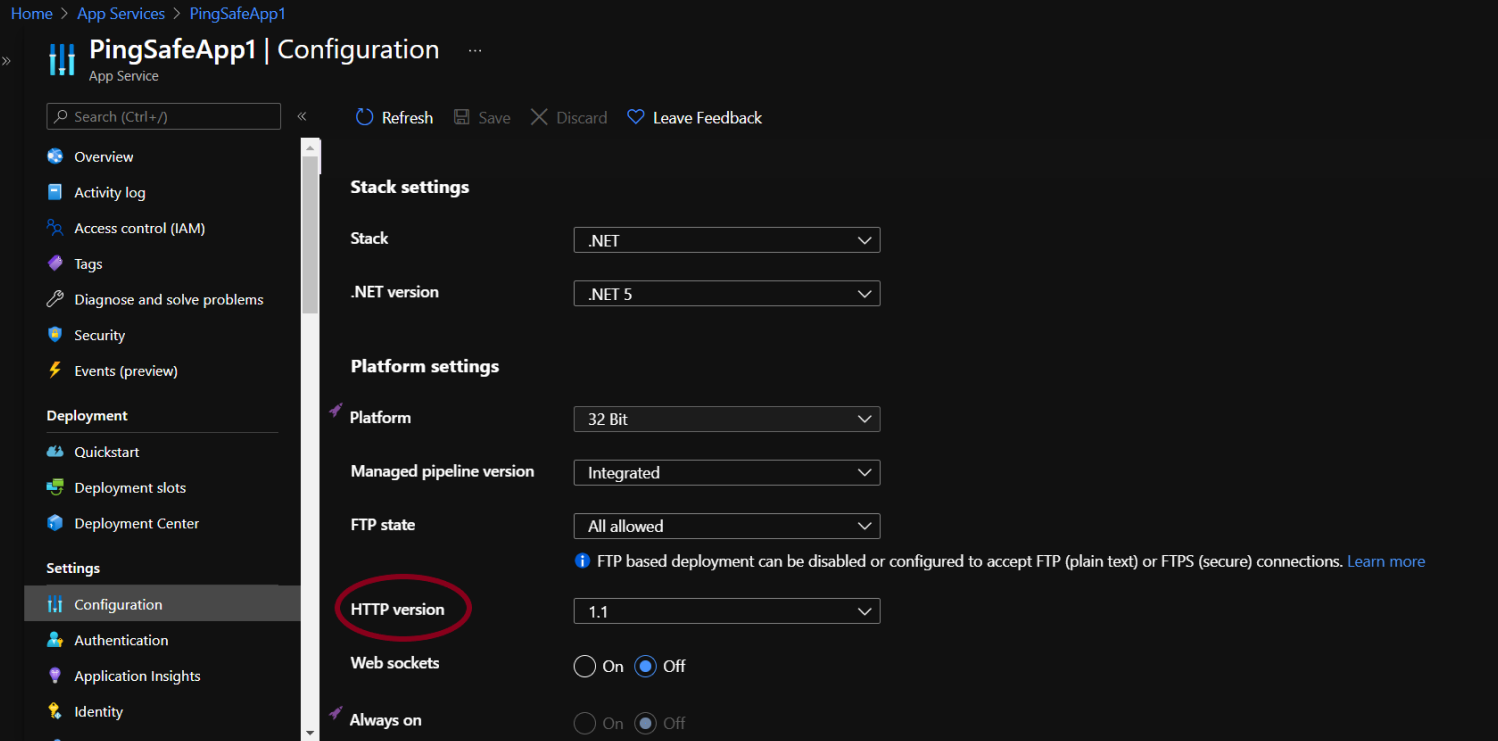The width and height of the screenshot is (1498, 741).
Task: Click the Events lightning bolt icon
Action: point(55,371)
